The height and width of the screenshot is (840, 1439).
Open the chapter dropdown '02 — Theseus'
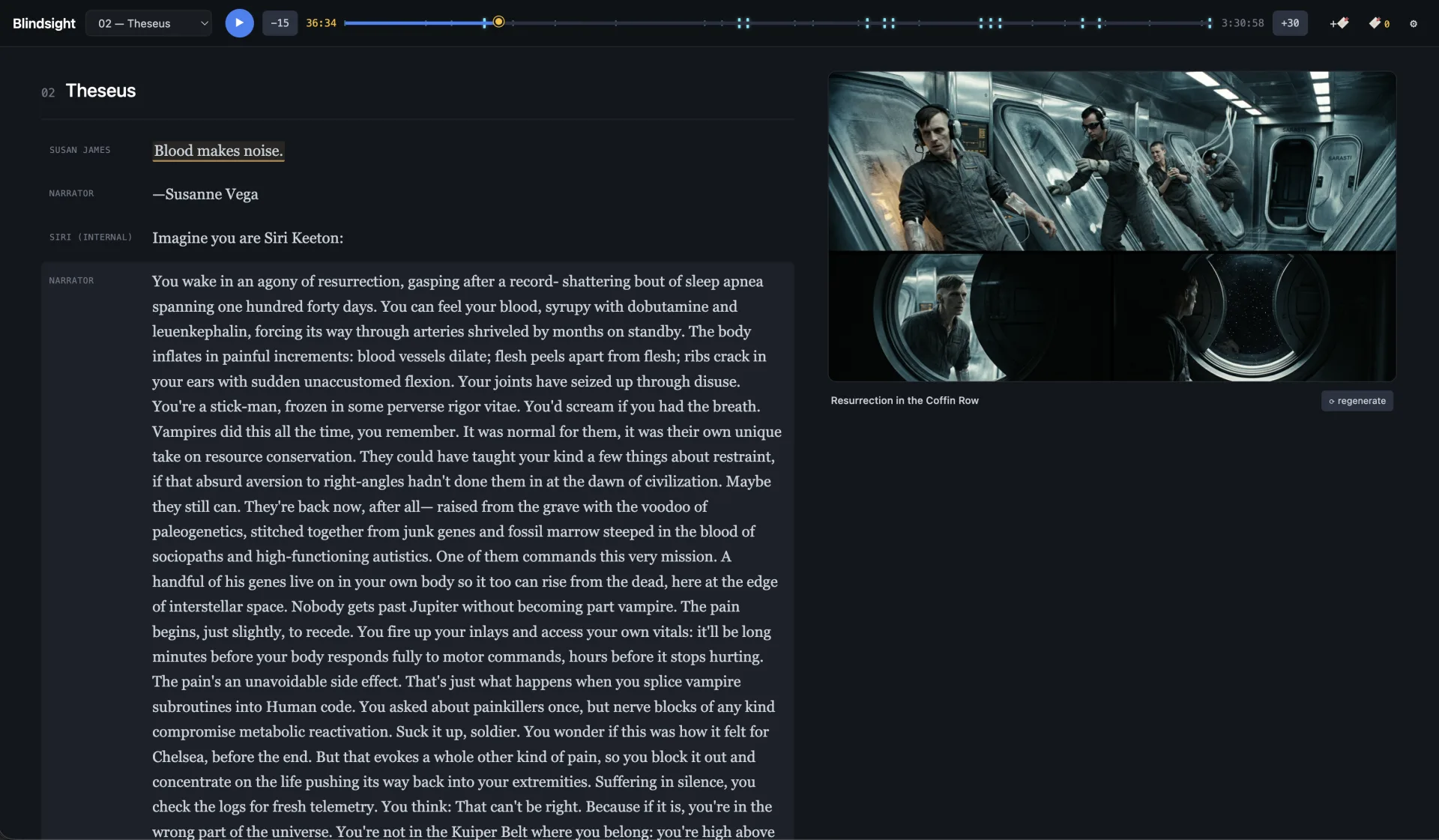(x=149, y=23)
